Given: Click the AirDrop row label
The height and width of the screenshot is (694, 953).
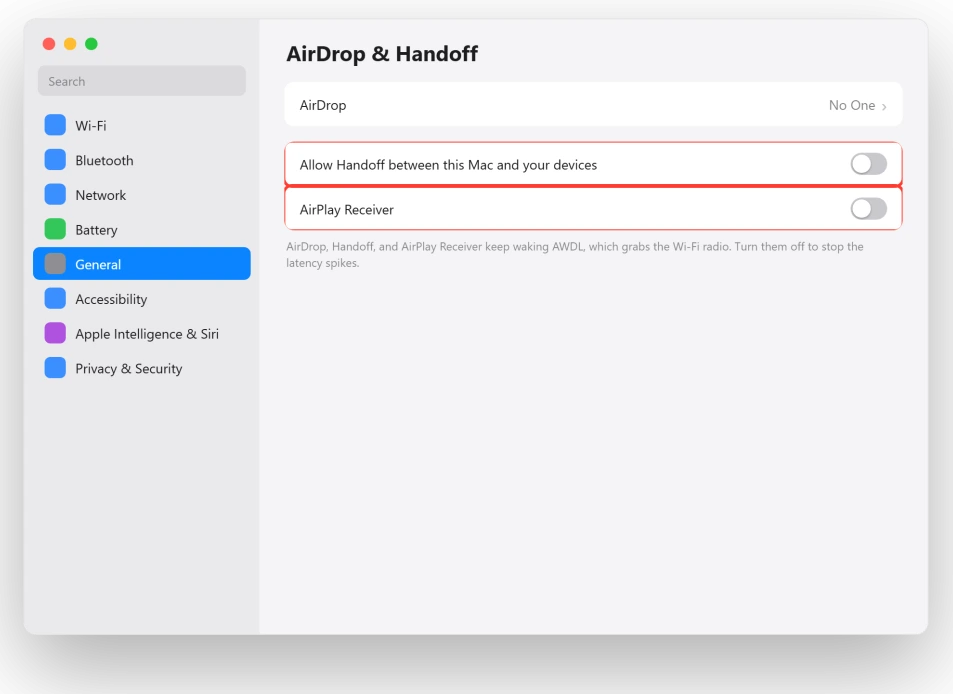Looking at the screenshot, I should (x=323, y=105).
